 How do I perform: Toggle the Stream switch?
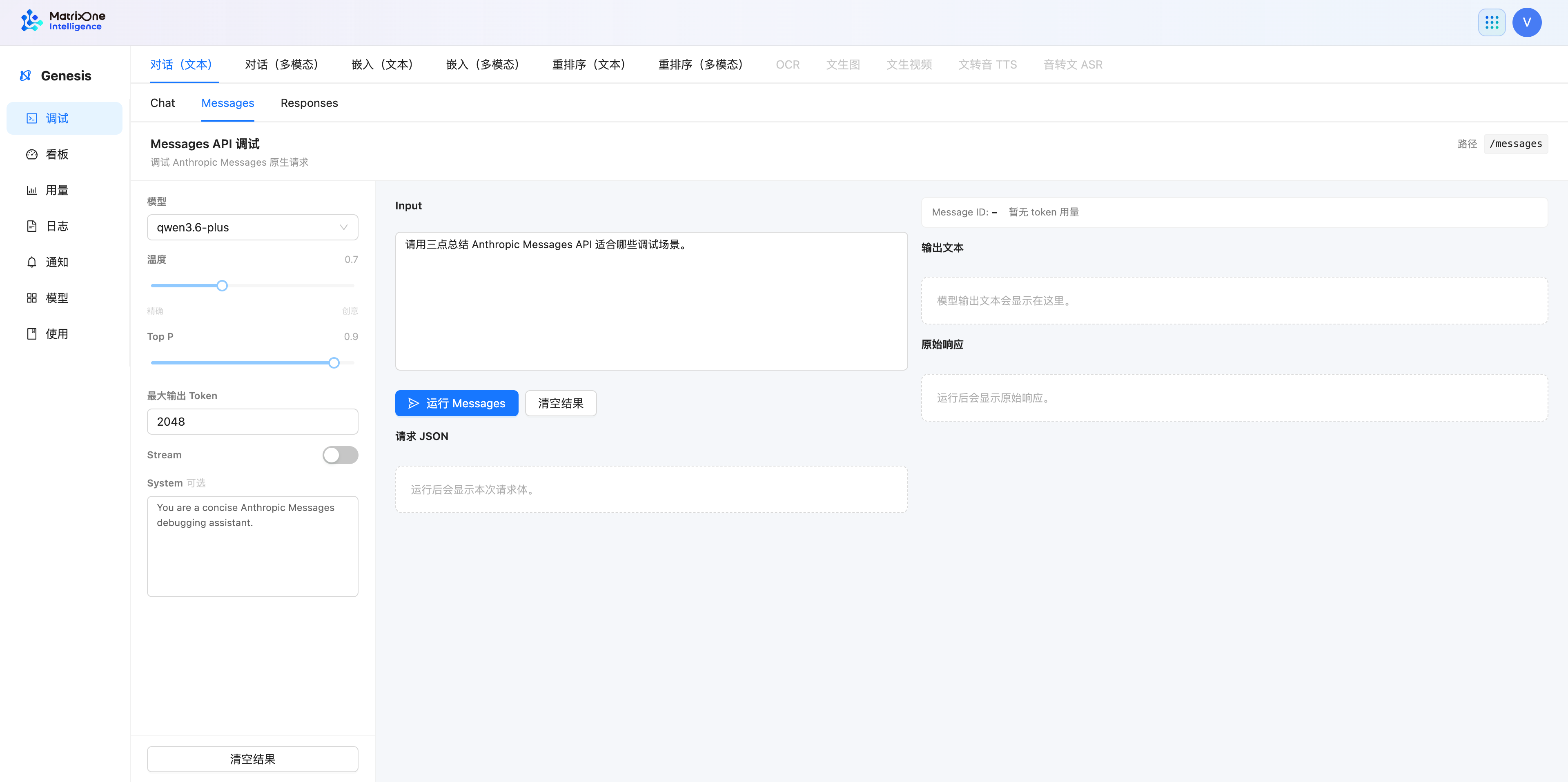[340, 455]
